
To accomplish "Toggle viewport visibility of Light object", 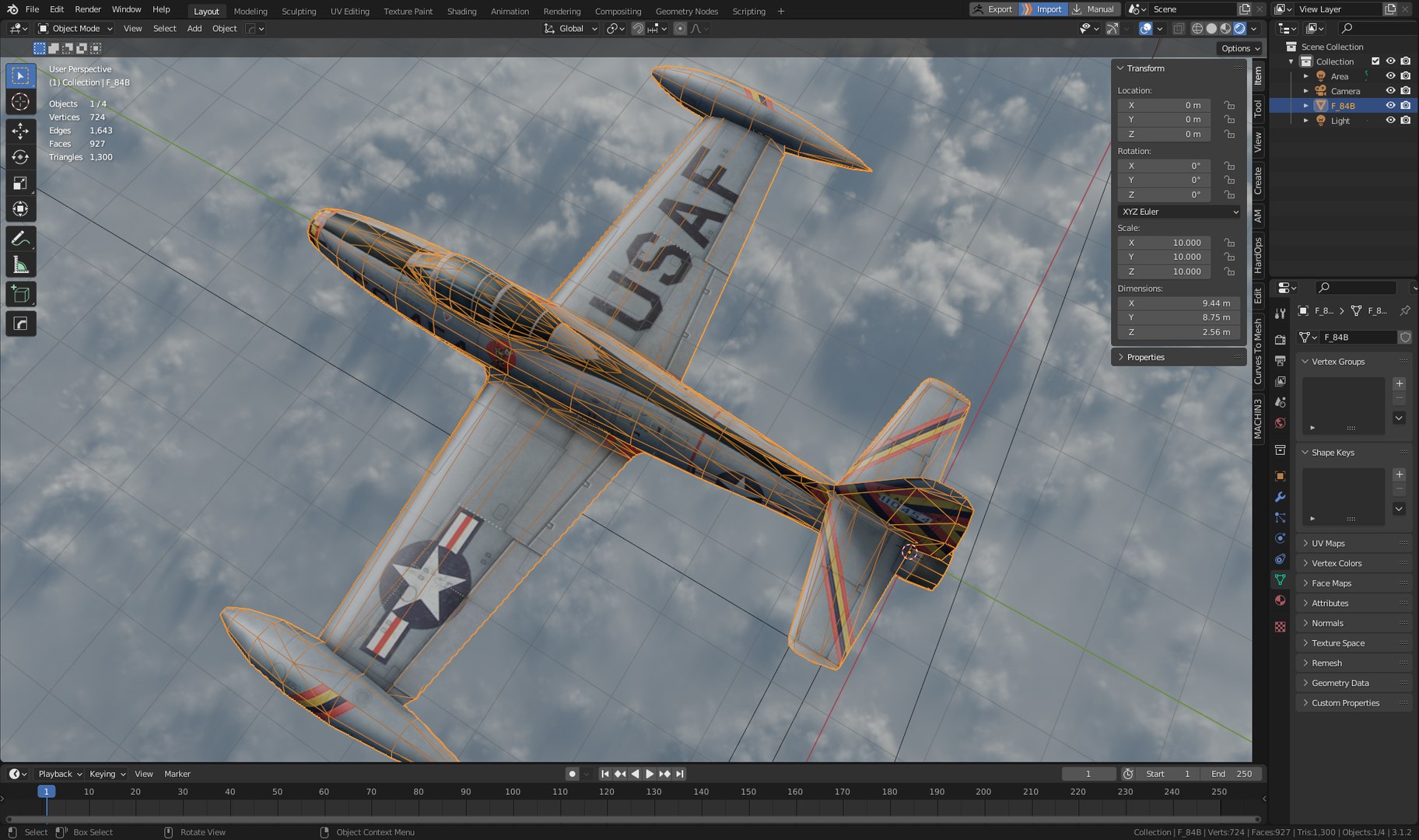I will coord(1390,121).
